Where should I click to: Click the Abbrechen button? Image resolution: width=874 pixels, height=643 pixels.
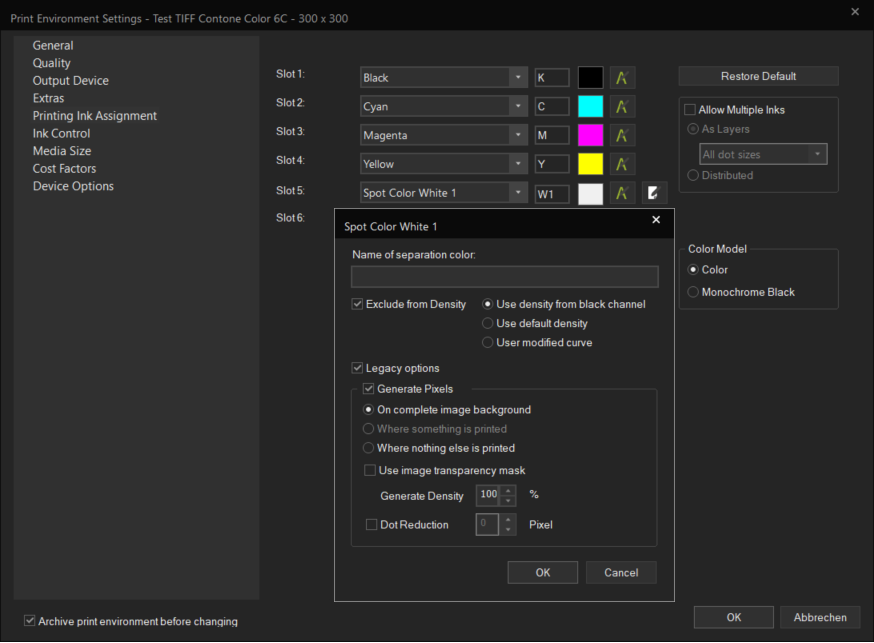pos(820,617)
